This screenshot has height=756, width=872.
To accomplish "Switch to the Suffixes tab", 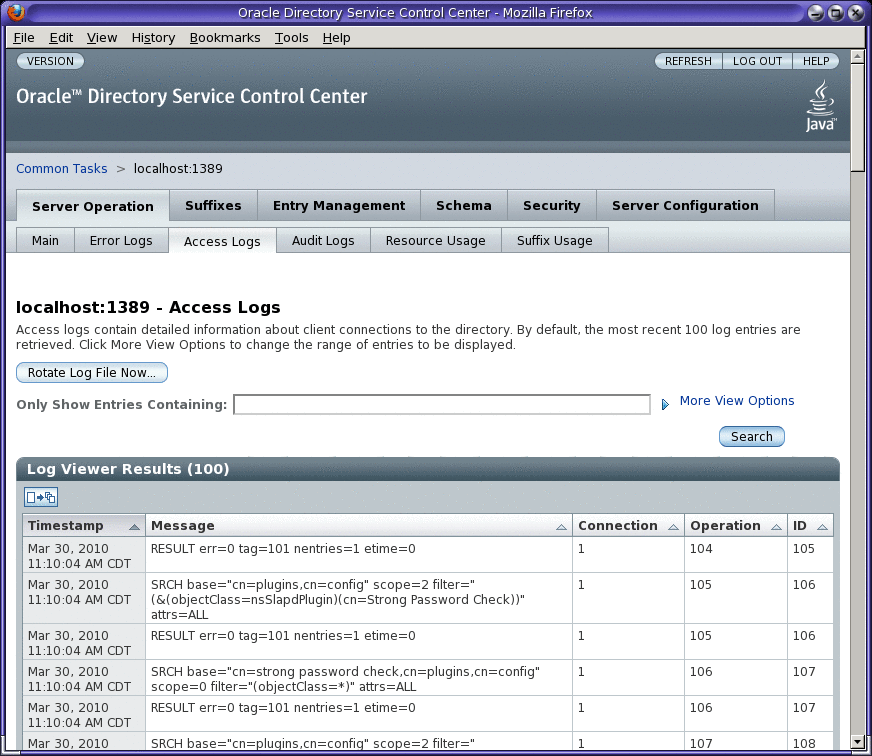I will coord(213,205).
